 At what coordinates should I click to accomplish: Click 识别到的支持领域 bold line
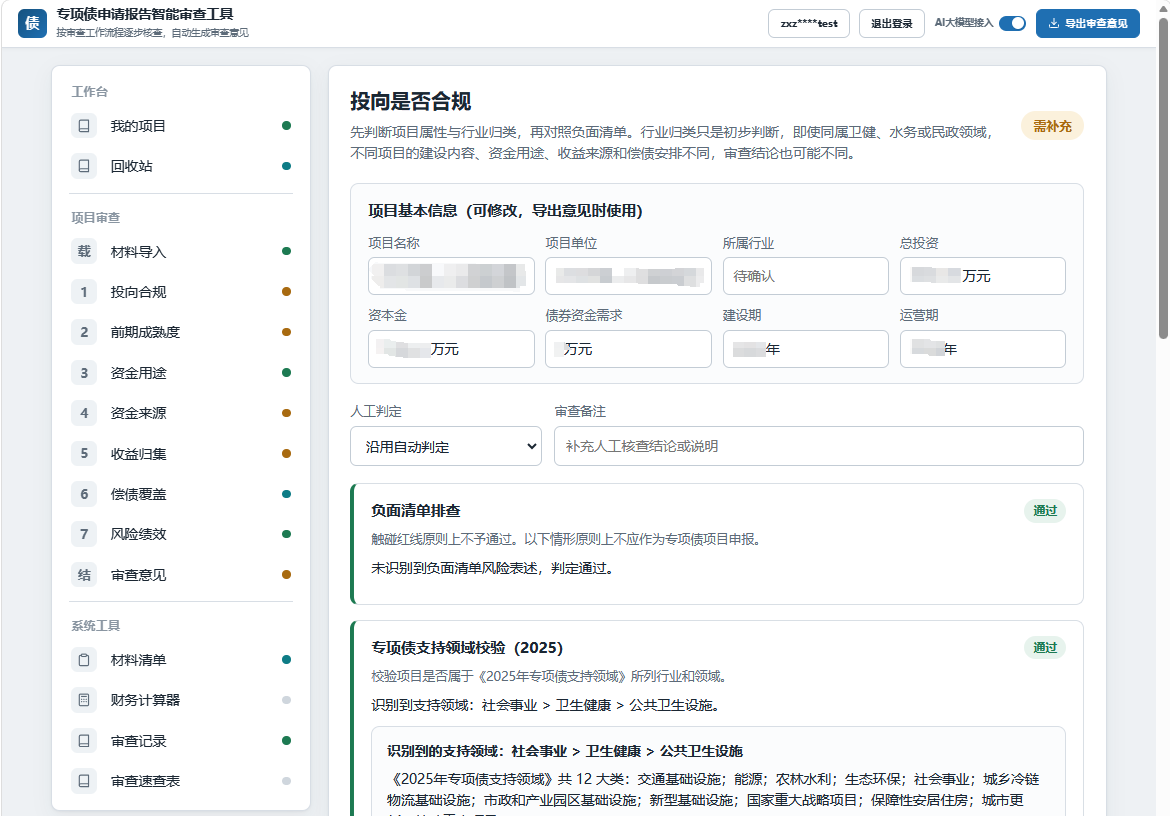pyautogui.click(x=565, y=751)
